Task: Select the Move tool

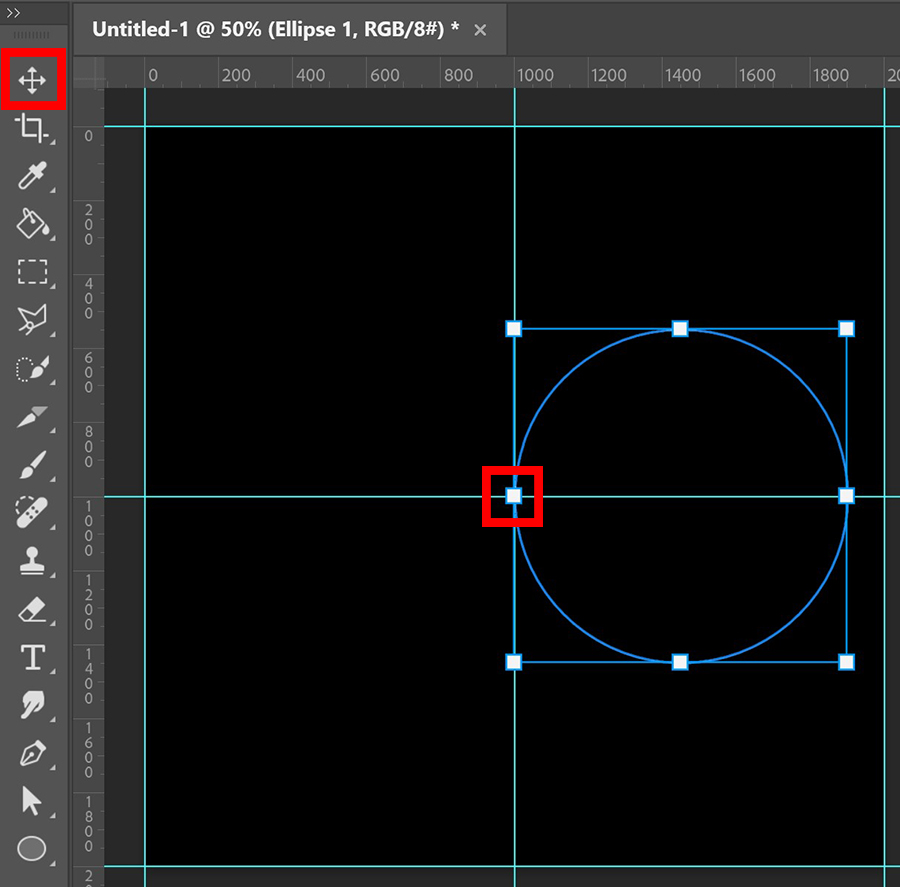Action: click(x=32, y=80)
